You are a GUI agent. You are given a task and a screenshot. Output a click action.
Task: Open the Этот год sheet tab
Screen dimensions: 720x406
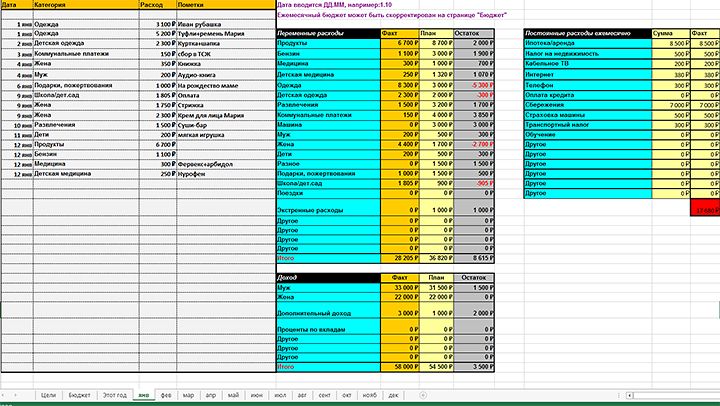click(x=114, y=395)
